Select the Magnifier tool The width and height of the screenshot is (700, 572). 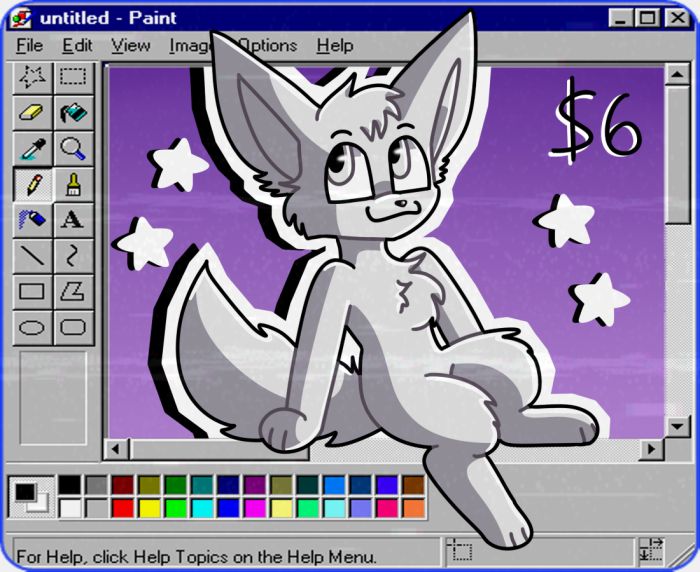point(72,149)
